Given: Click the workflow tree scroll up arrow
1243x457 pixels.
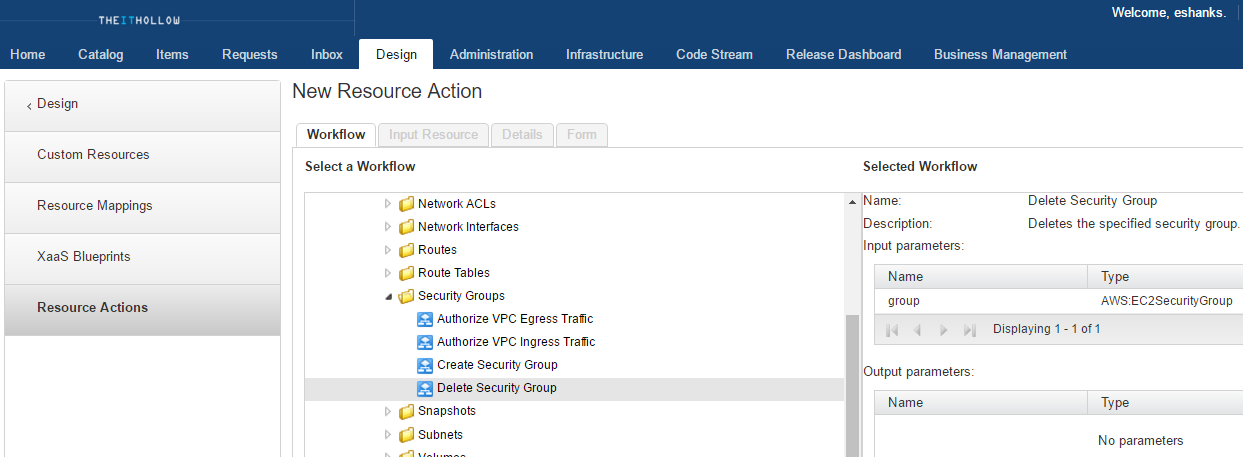Looking at the screenshot, I should click(x=852, y=201).
